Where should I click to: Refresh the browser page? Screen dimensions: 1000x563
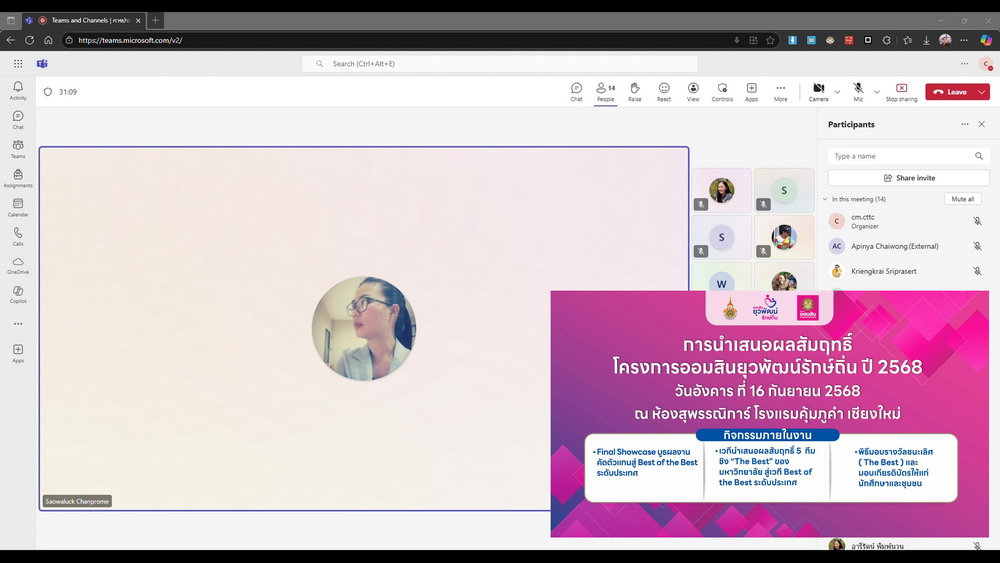(29, 40)
